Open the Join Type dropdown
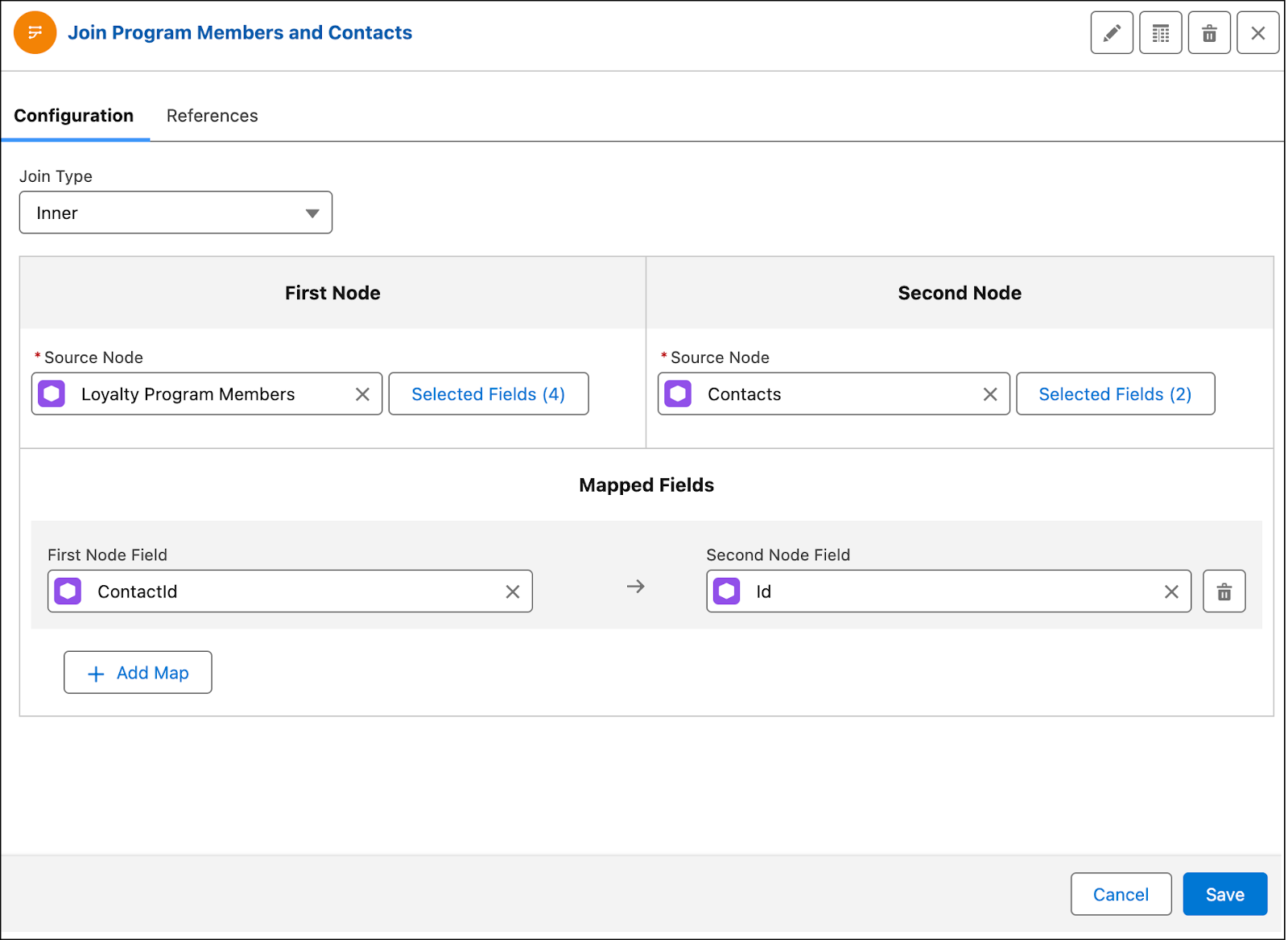Image resolution: width=1288 pixels, height=940 pixels. [312, 212]
